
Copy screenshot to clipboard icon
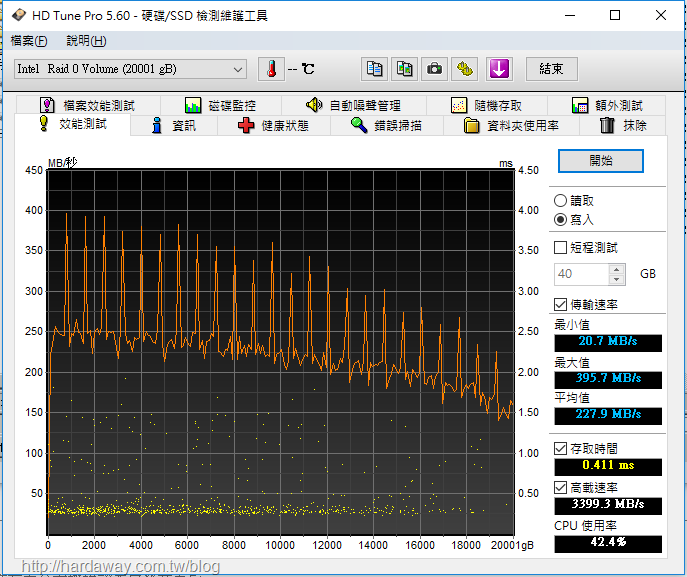[x=404, y=69]
